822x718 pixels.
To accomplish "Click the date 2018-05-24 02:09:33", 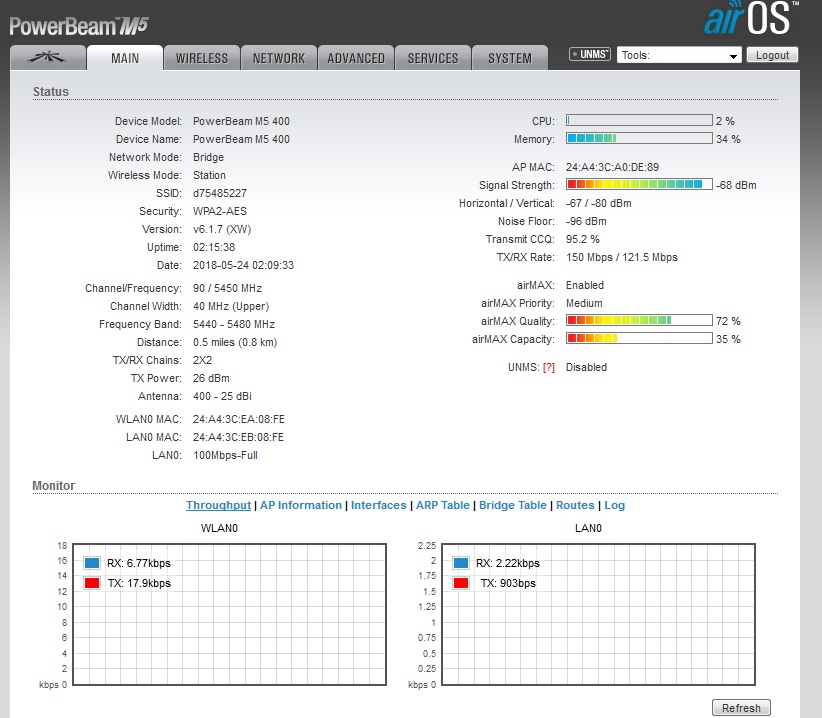I will click(243, 265).
